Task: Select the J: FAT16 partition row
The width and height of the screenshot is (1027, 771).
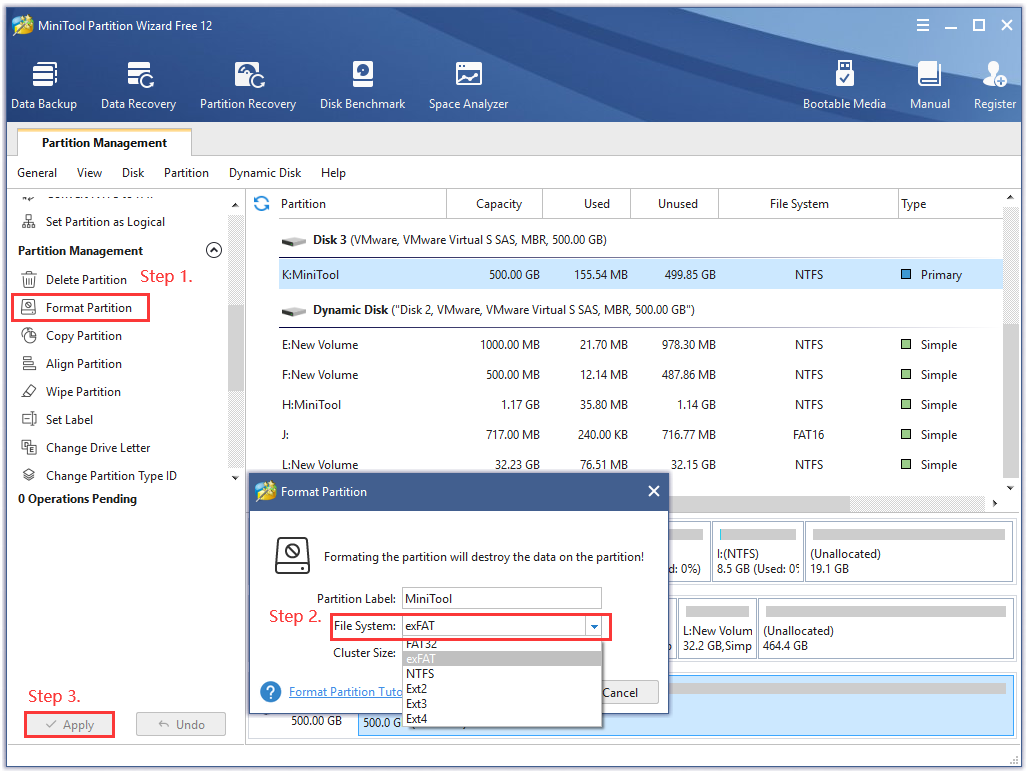Action: [x=641, y=435]
